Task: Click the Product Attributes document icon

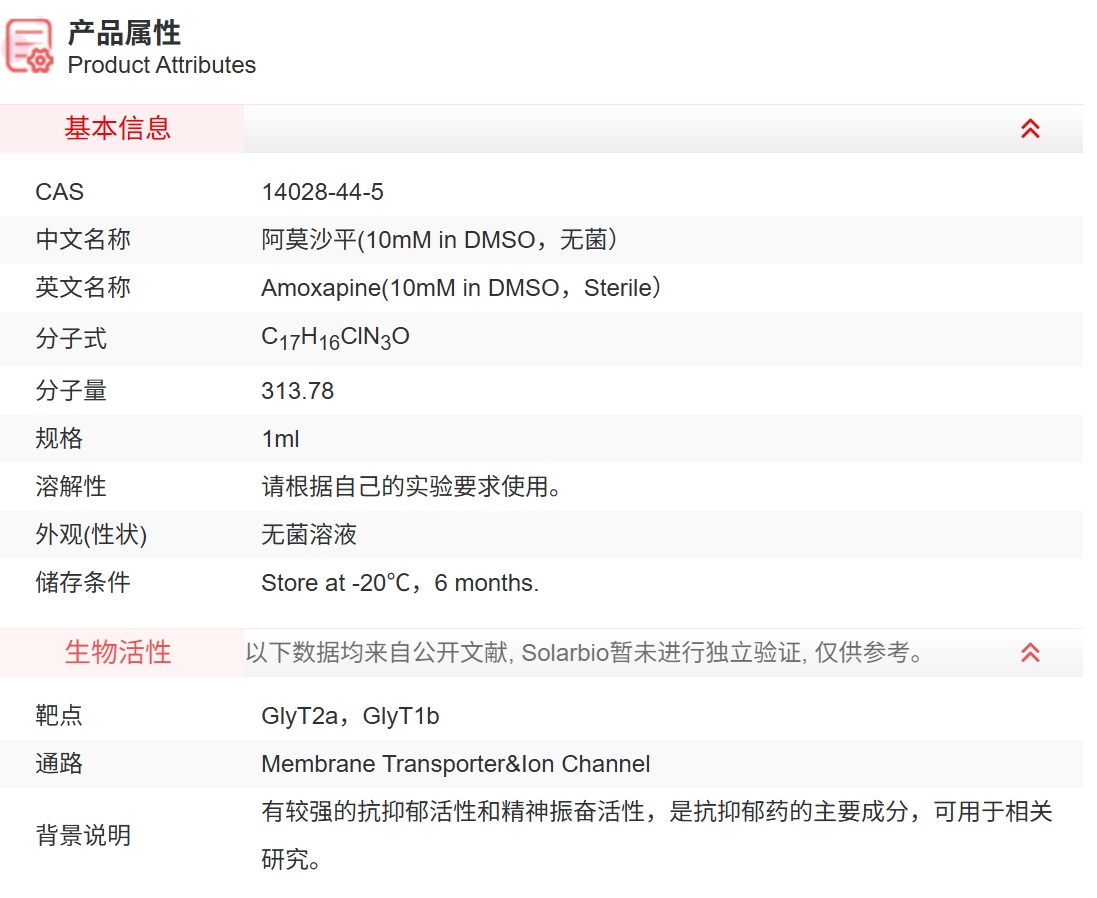Action: (x=27, y=45)
